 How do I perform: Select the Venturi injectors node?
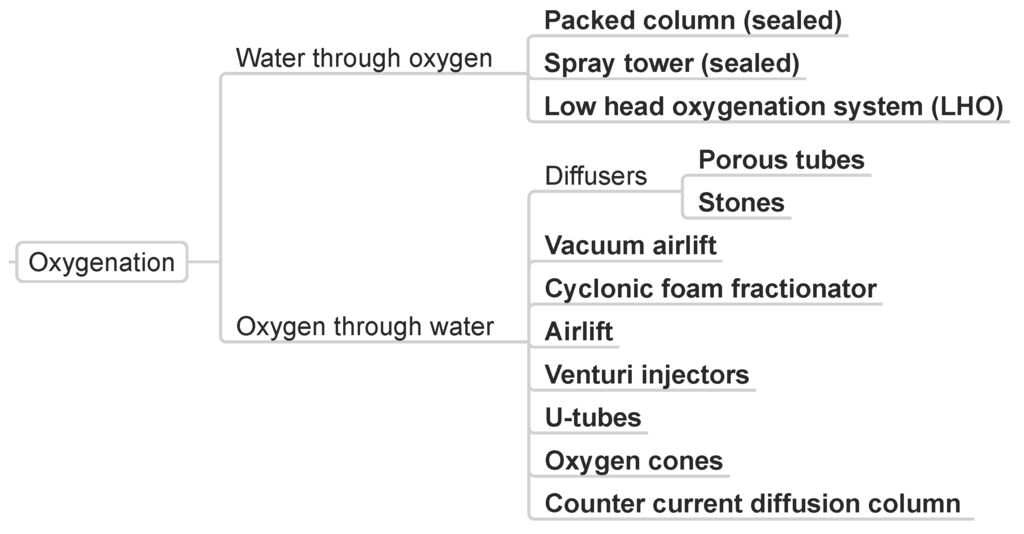[x=646, y=375]
